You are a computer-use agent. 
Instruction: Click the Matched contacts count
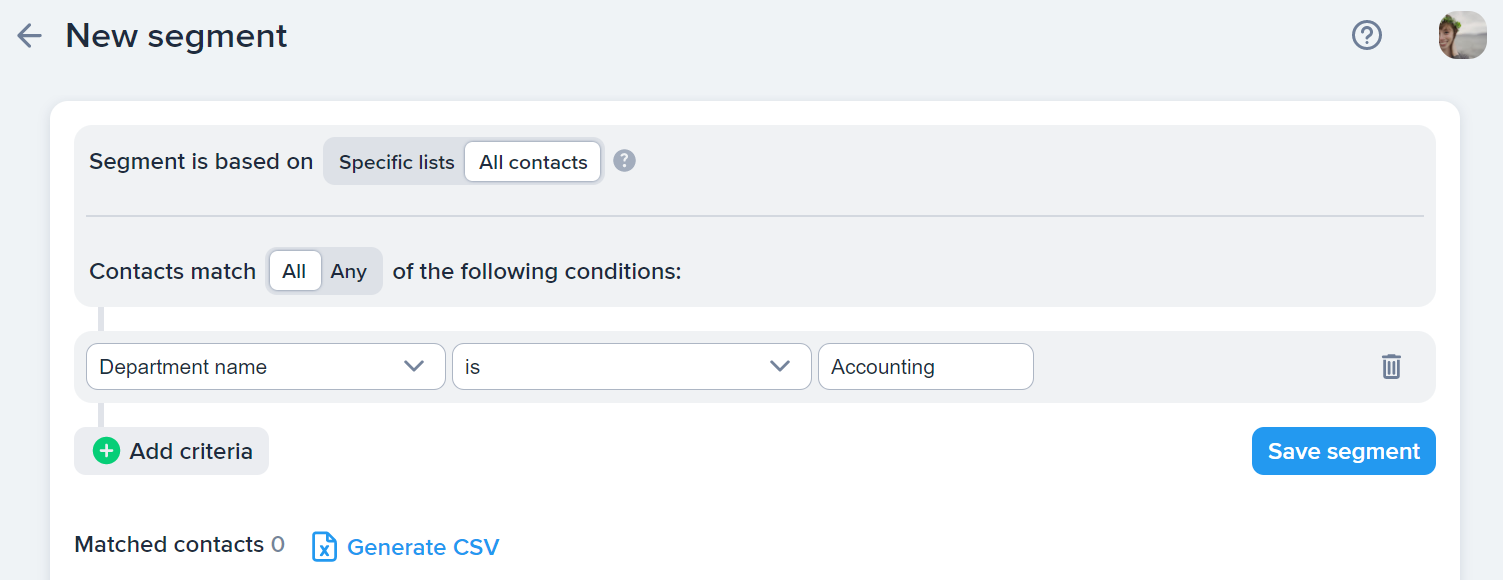pos(277,545)
